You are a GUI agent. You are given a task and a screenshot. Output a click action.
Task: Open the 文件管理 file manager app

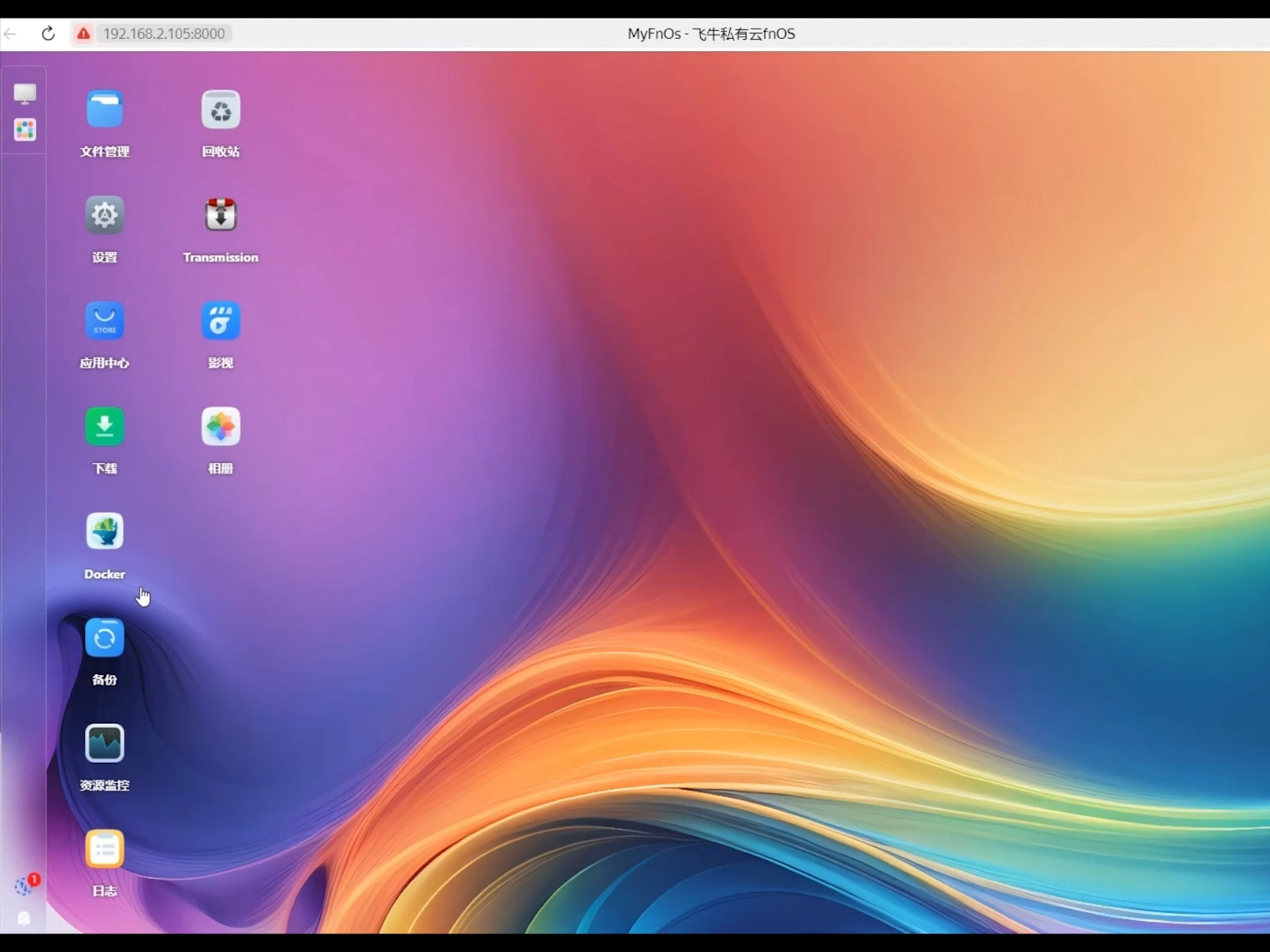tap(105, 109)
